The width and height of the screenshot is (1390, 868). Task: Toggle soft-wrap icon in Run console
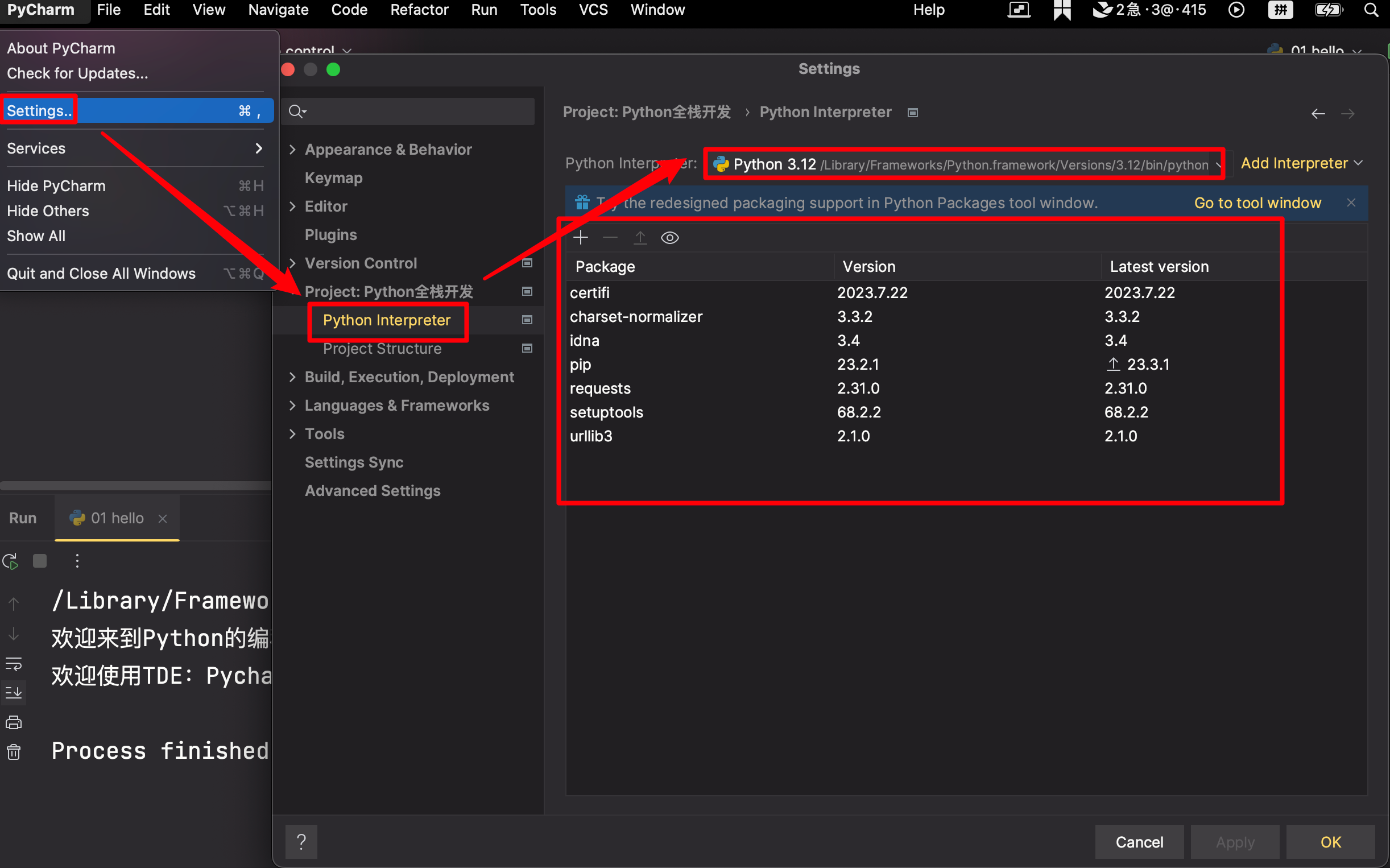[13, 664]
